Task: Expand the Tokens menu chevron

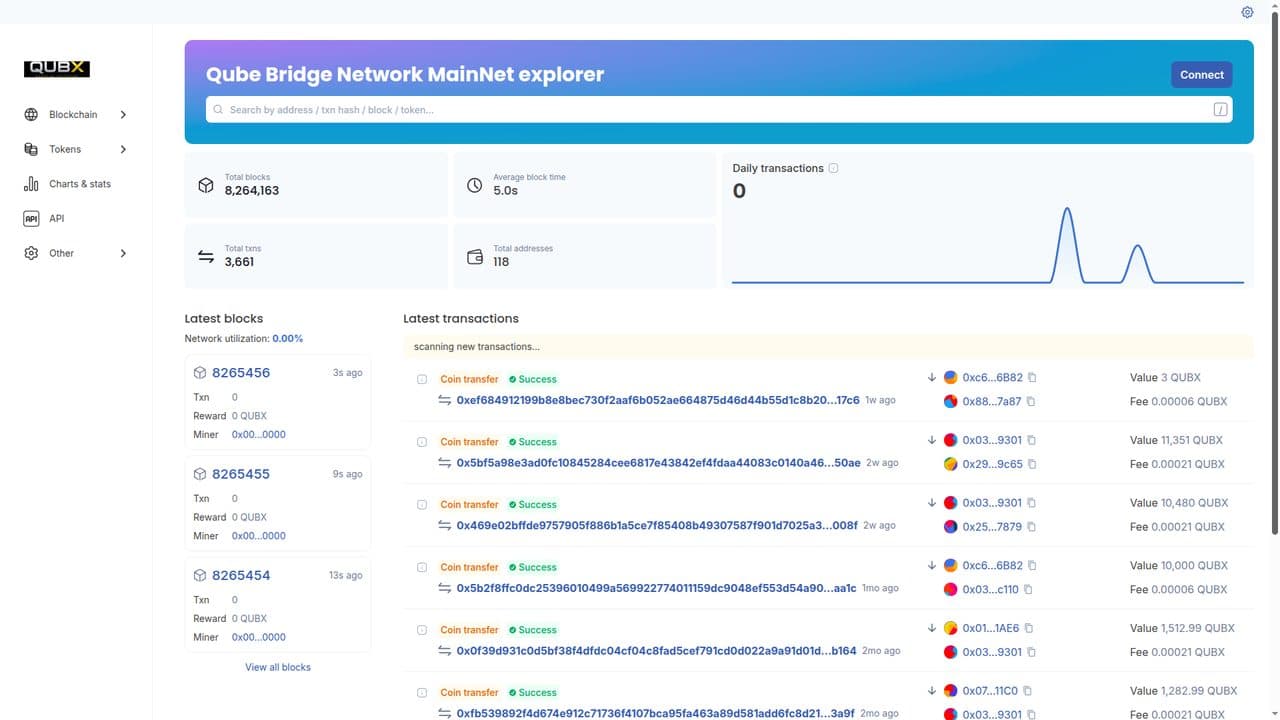Action: point(123,149)
